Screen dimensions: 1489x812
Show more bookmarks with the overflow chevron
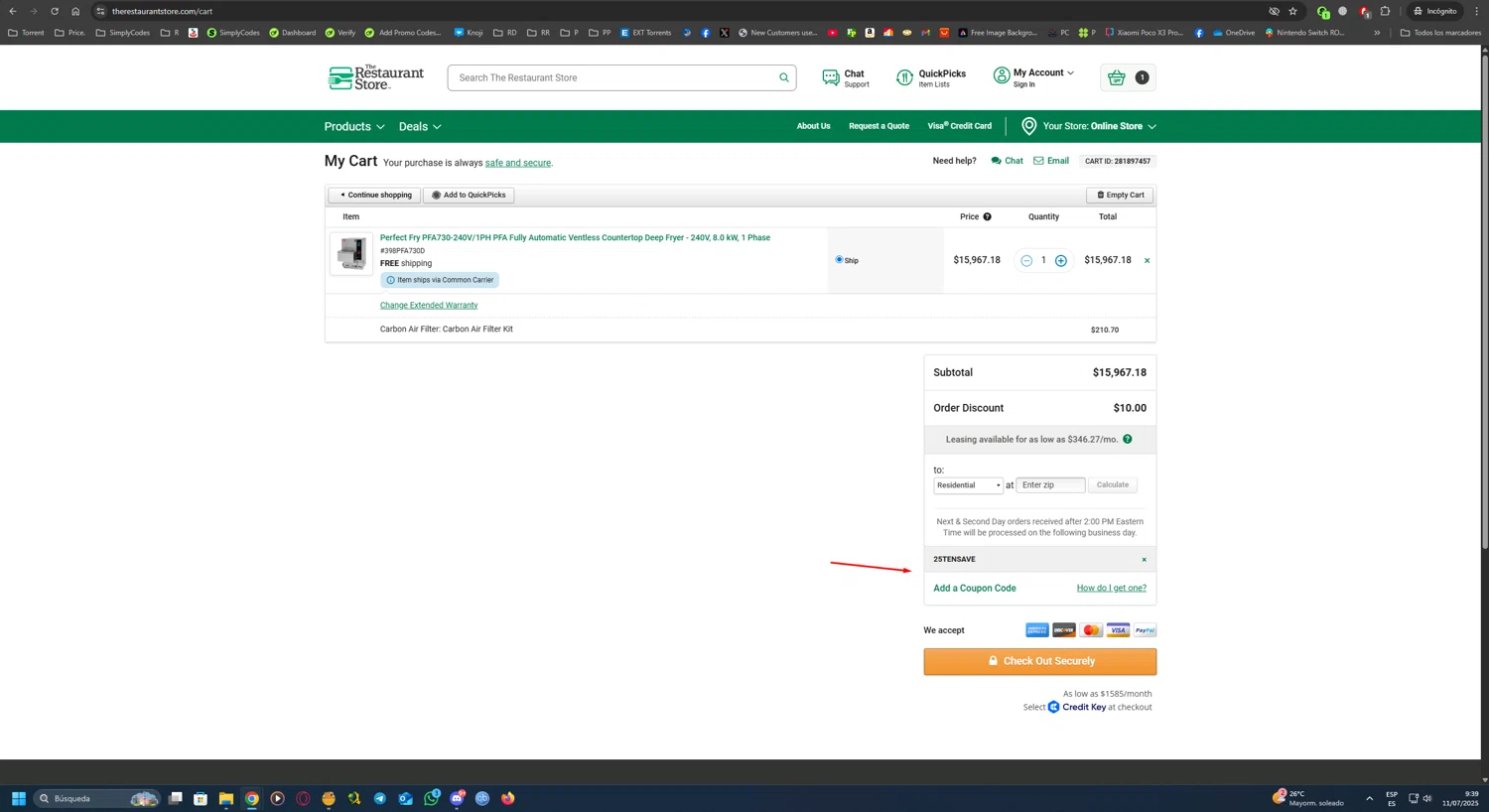(x=1377, y=33)
